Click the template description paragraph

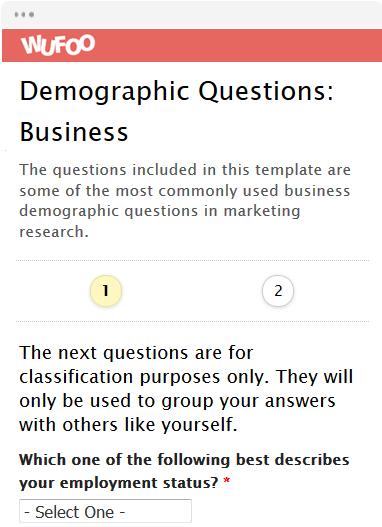pyautogui.click(x=185, y=201)
